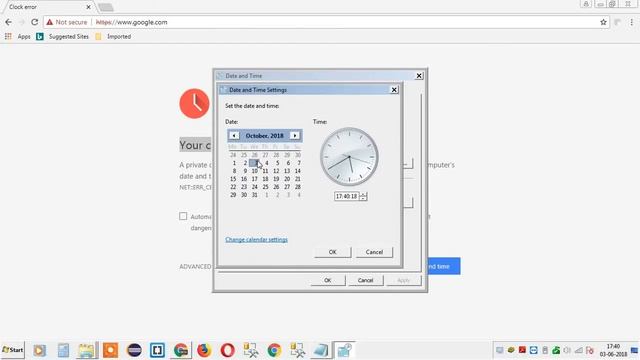The height and width of the screenshot is (360, 640).
Task: Cancel the Date and Time Settings dialog
Action: click(374, 252)
